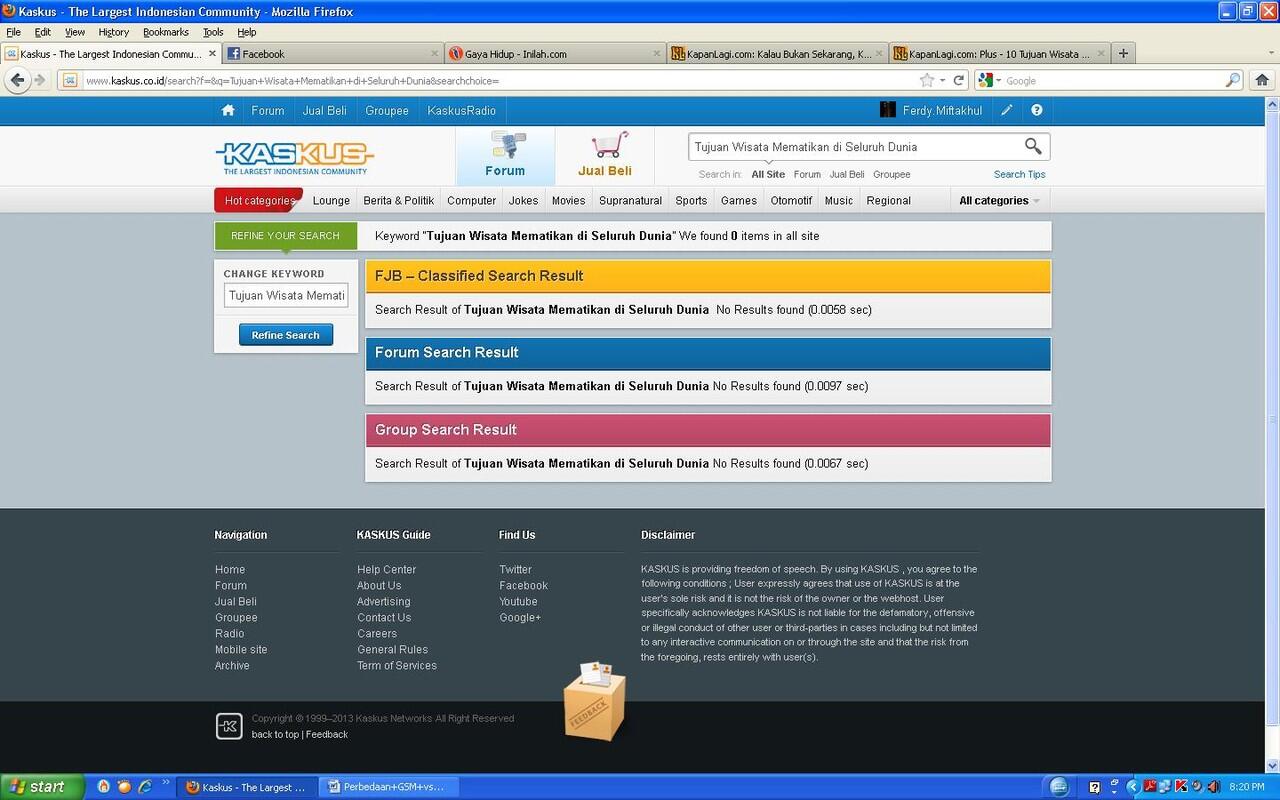Open the Otomotif category

point(791,201)
